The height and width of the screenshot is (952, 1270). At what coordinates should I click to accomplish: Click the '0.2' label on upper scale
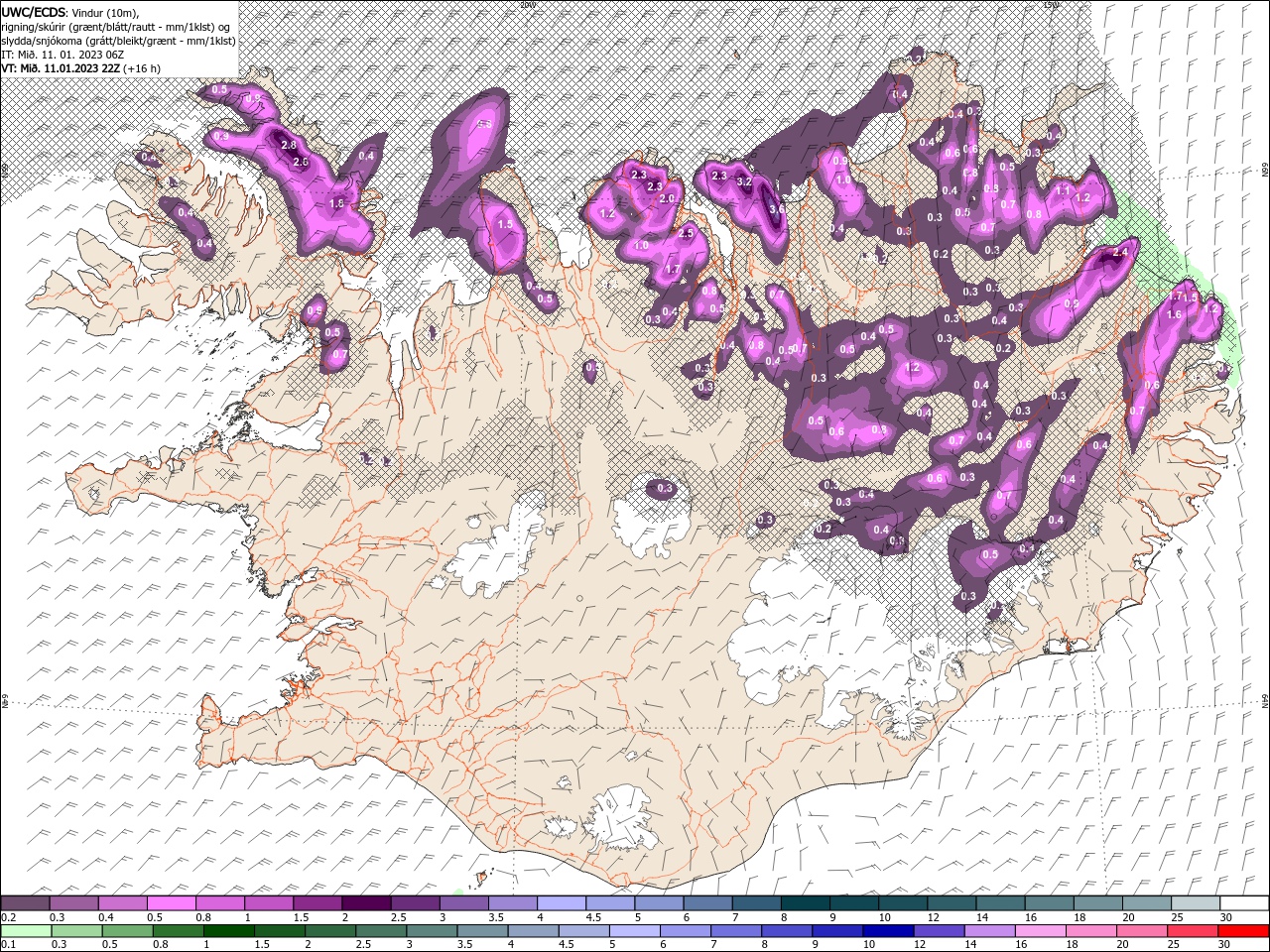point(8,917)
